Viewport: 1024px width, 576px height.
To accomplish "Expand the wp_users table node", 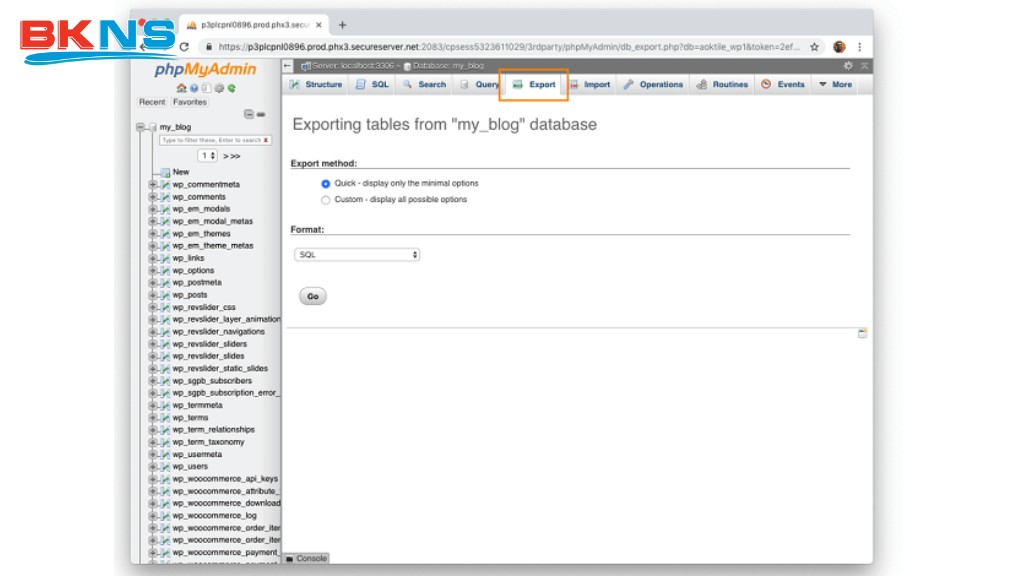I will (153, 466).
